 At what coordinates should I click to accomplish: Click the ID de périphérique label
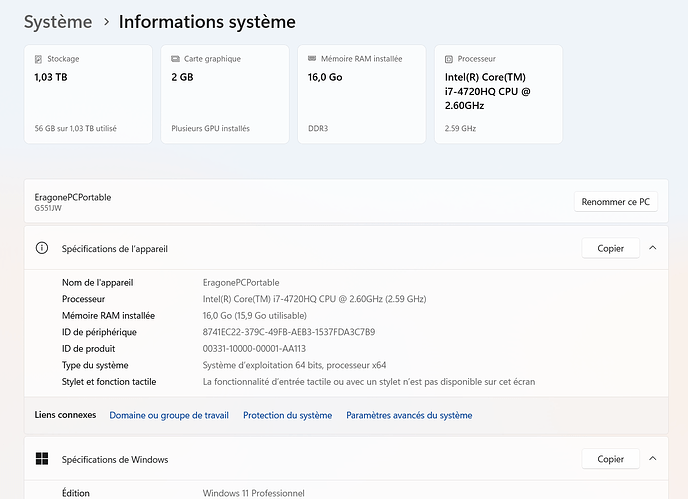click(x=99, y=332)
